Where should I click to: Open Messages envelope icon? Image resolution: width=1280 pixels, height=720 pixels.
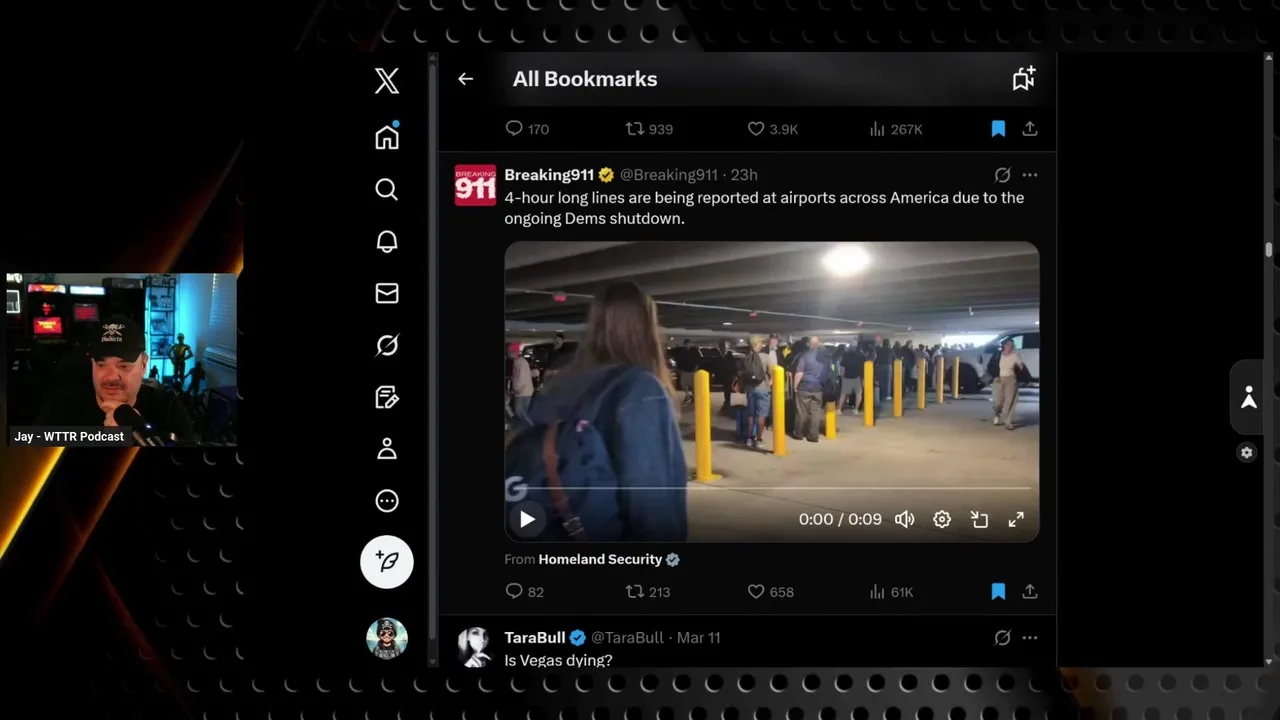pos(387,293)
